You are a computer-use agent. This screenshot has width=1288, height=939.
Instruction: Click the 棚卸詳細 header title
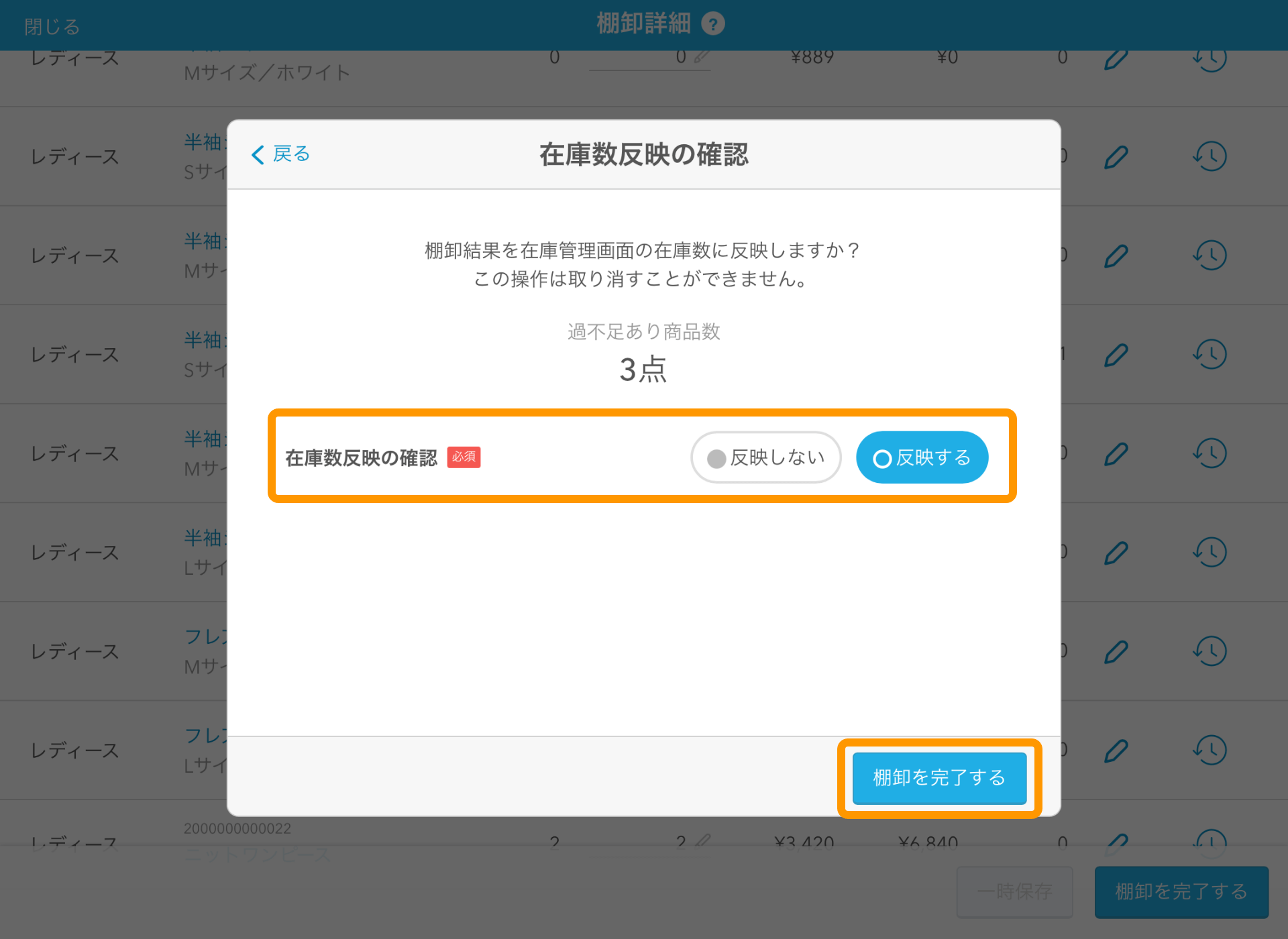click(x=643, y=24)
